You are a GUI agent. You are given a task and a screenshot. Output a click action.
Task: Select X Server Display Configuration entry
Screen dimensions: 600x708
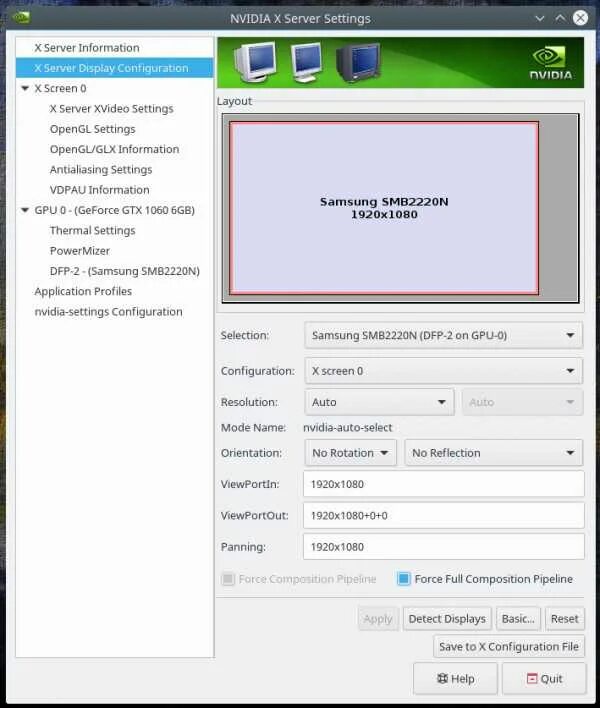pyautogui.click(x=114, y=68)
